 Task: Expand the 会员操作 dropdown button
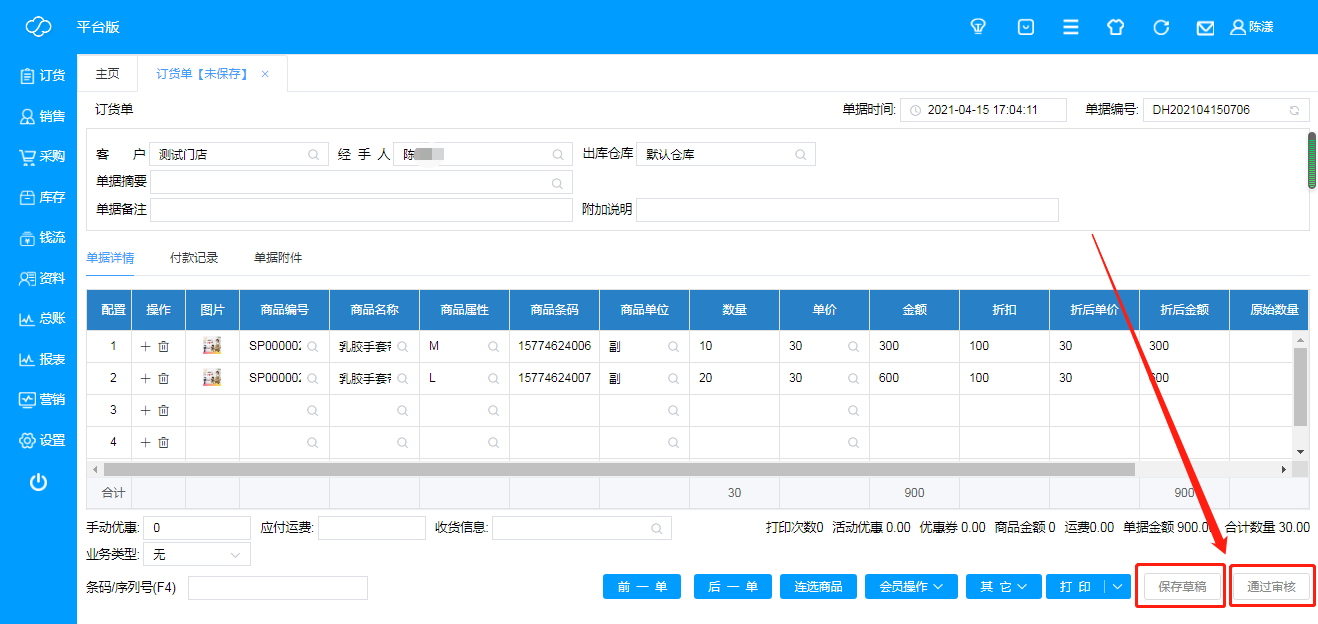click(x=911, y=587)
